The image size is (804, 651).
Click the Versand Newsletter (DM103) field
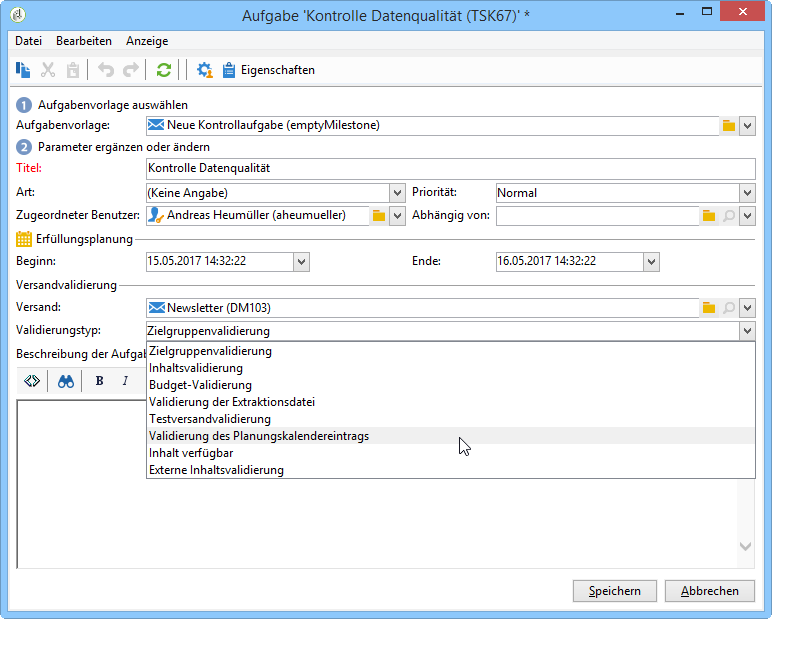coord(423,308)
